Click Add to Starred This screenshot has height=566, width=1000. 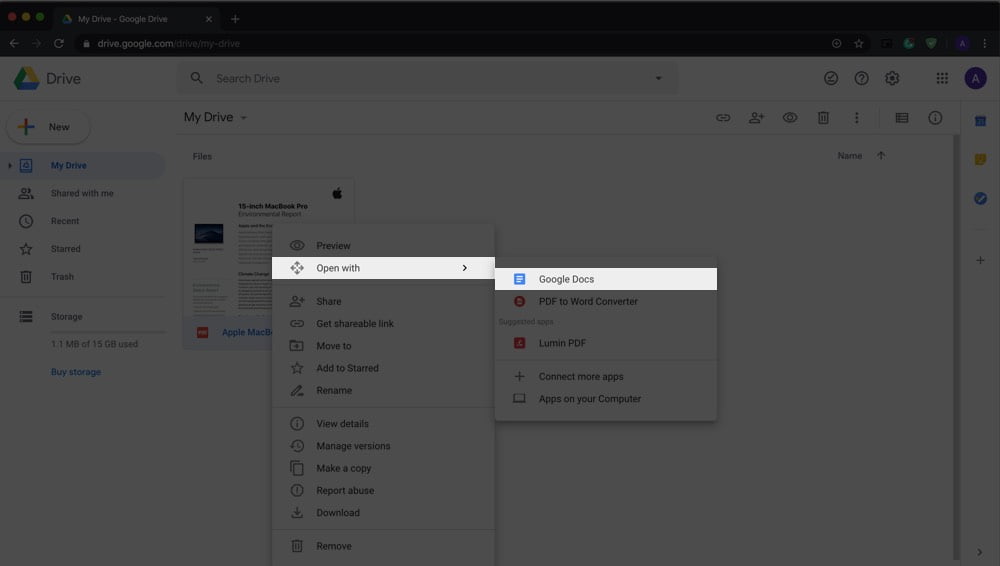[x=383, y=368]
